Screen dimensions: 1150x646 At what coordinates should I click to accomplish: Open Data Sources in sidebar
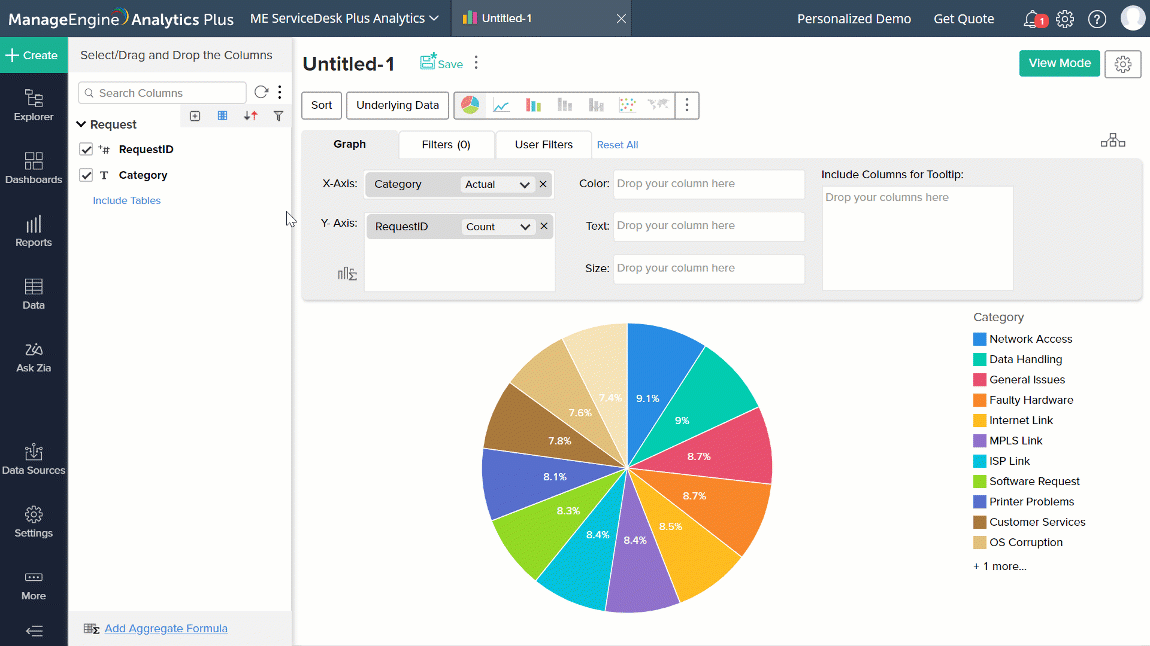point(34,459)
